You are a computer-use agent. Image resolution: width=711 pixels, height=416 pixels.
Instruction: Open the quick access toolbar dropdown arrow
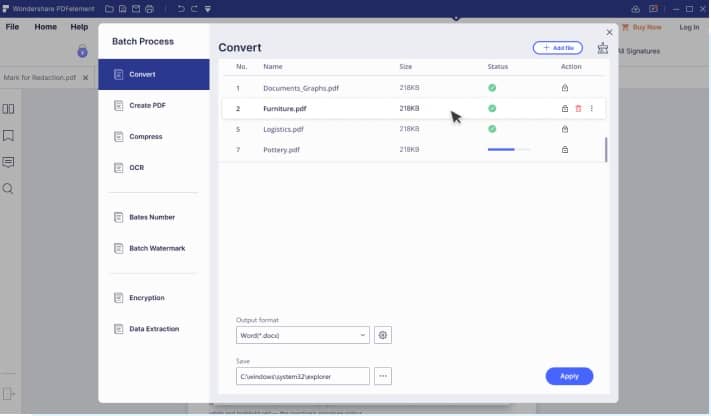click(x=208, y=9)
